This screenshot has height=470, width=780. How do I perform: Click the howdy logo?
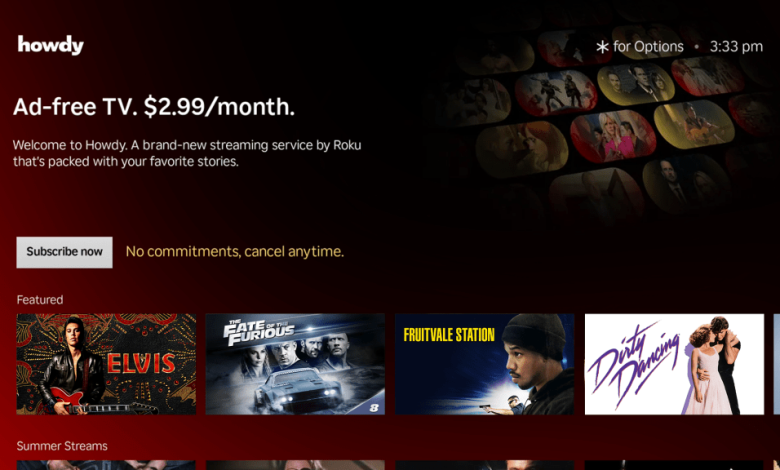(x=50, y=45)
